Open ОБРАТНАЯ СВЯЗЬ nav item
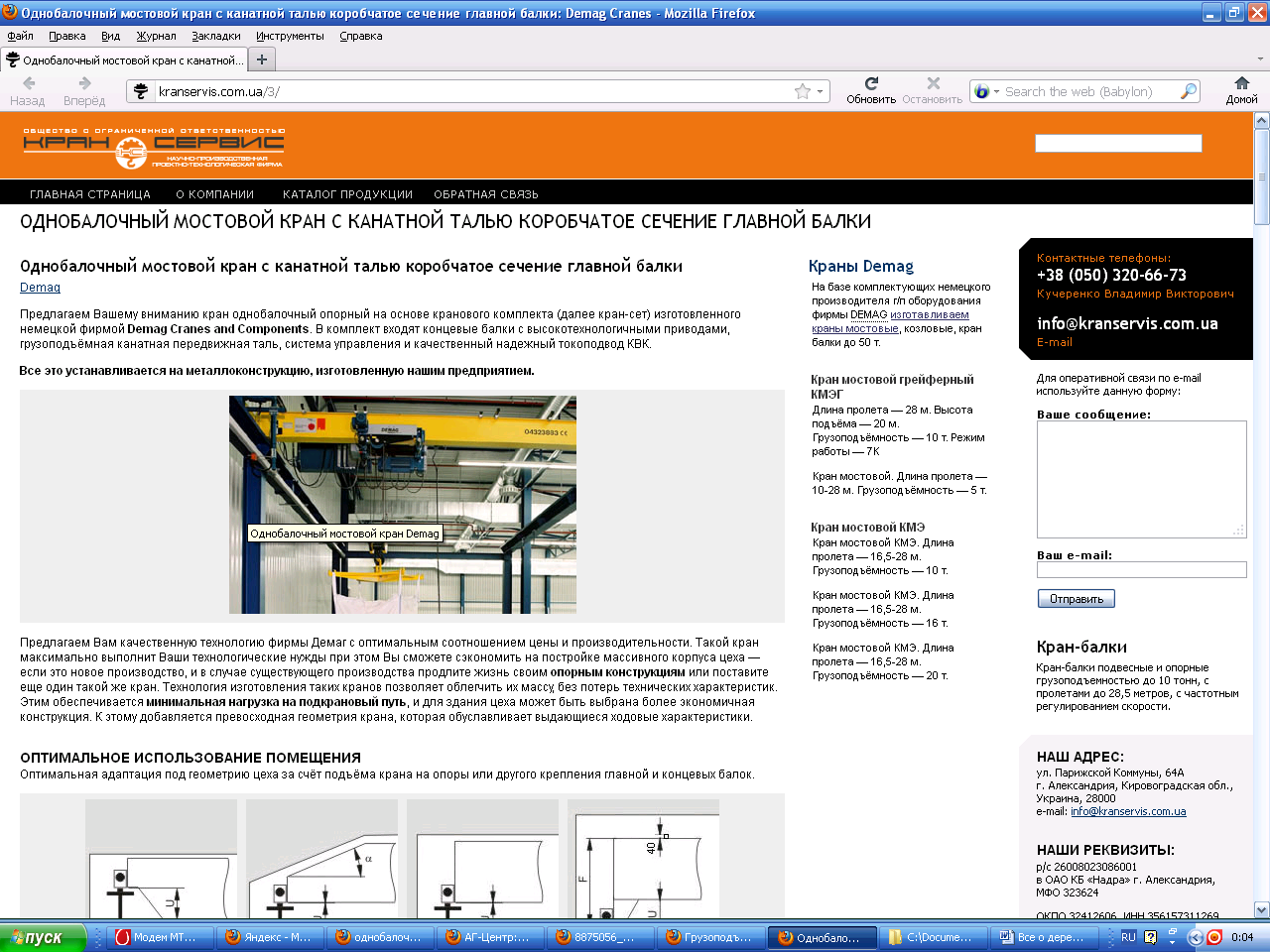 486,194
